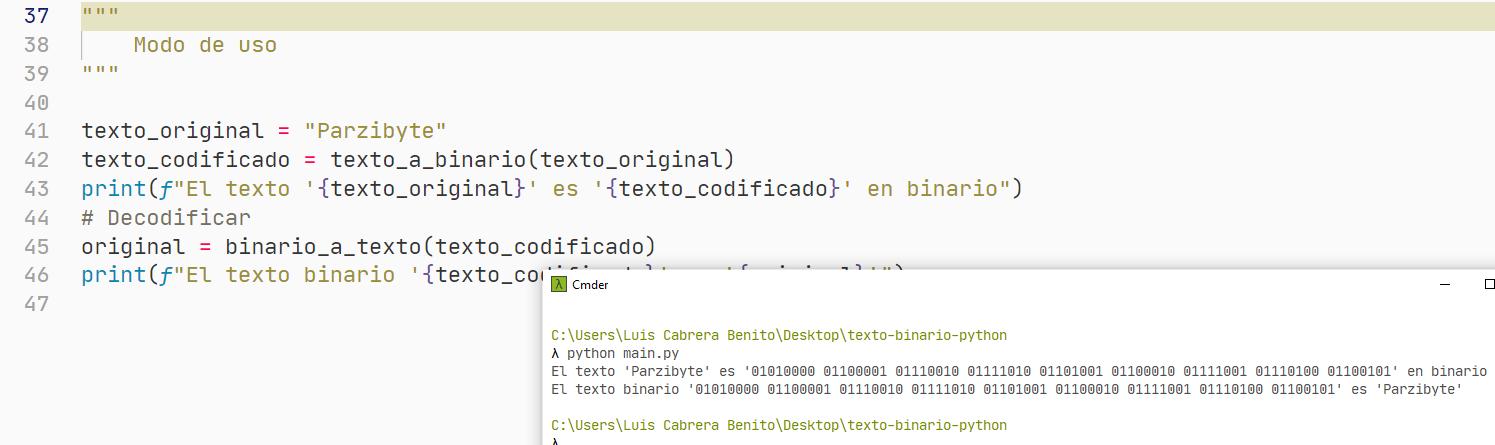Click the Cmder lambda icon in title bar
This screenshot has height=445, width=1495.
559,285
